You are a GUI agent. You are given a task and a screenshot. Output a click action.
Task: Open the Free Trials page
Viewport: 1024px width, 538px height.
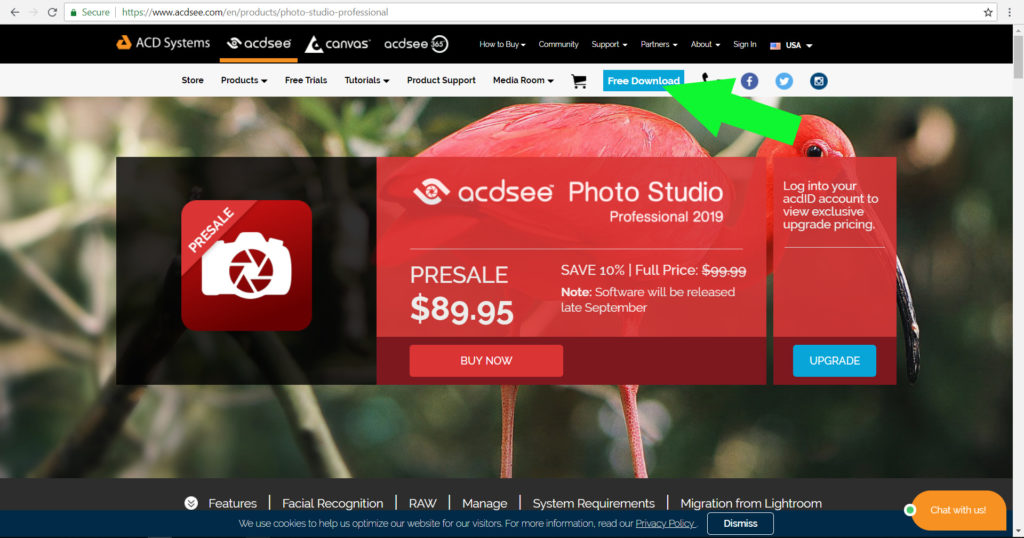[306, 80]
